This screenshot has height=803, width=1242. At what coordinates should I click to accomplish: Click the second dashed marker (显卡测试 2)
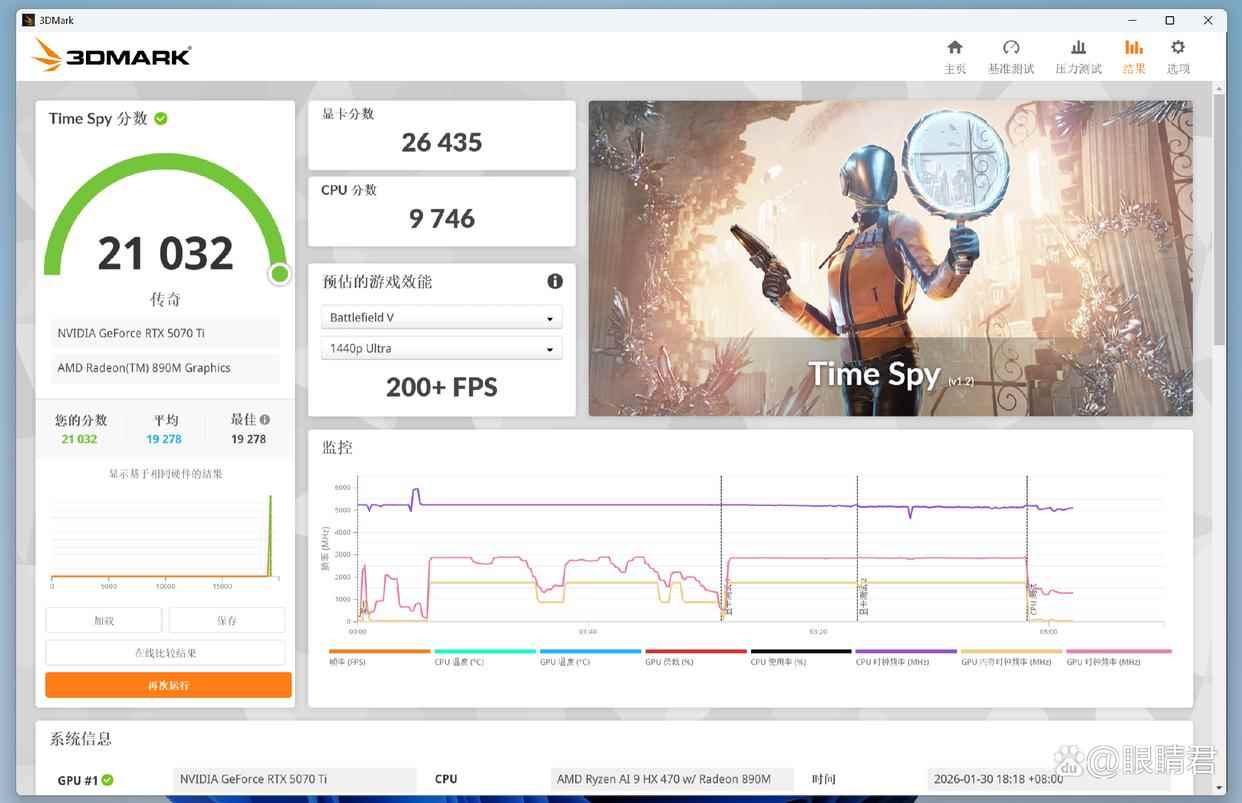point(858,547)
